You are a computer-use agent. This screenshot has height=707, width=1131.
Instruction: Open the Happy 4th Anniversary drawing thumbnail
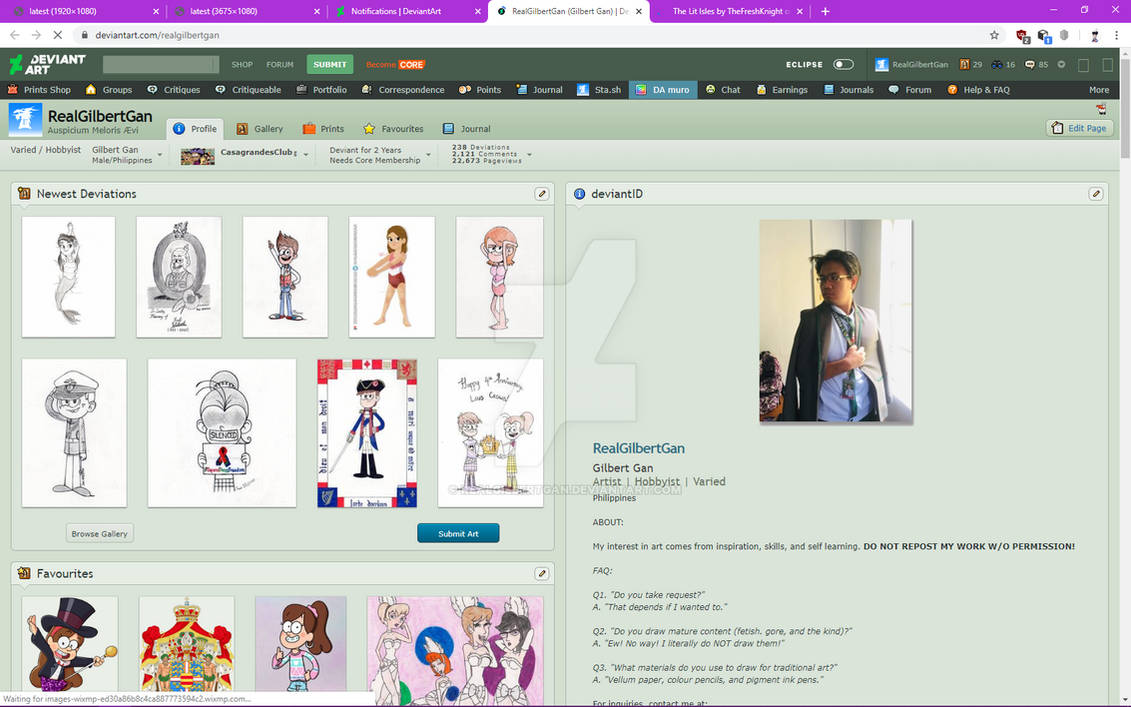pos(490,433)
